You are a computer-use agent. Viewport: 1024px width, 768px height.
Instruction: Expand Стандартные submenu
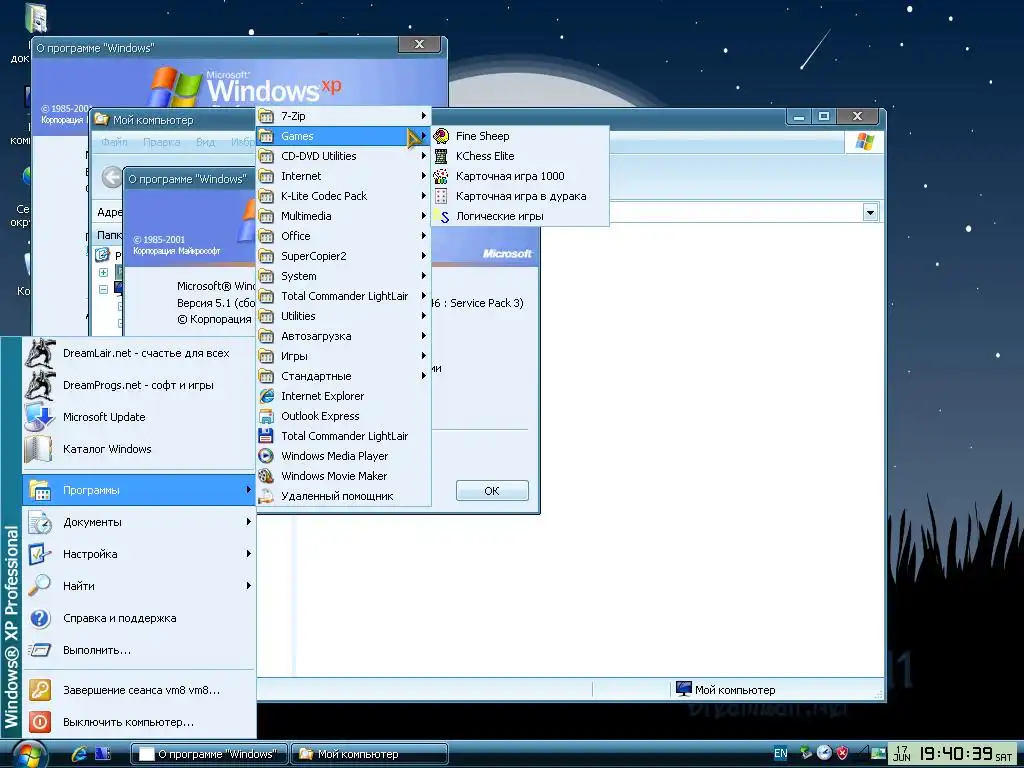[344, 376]
